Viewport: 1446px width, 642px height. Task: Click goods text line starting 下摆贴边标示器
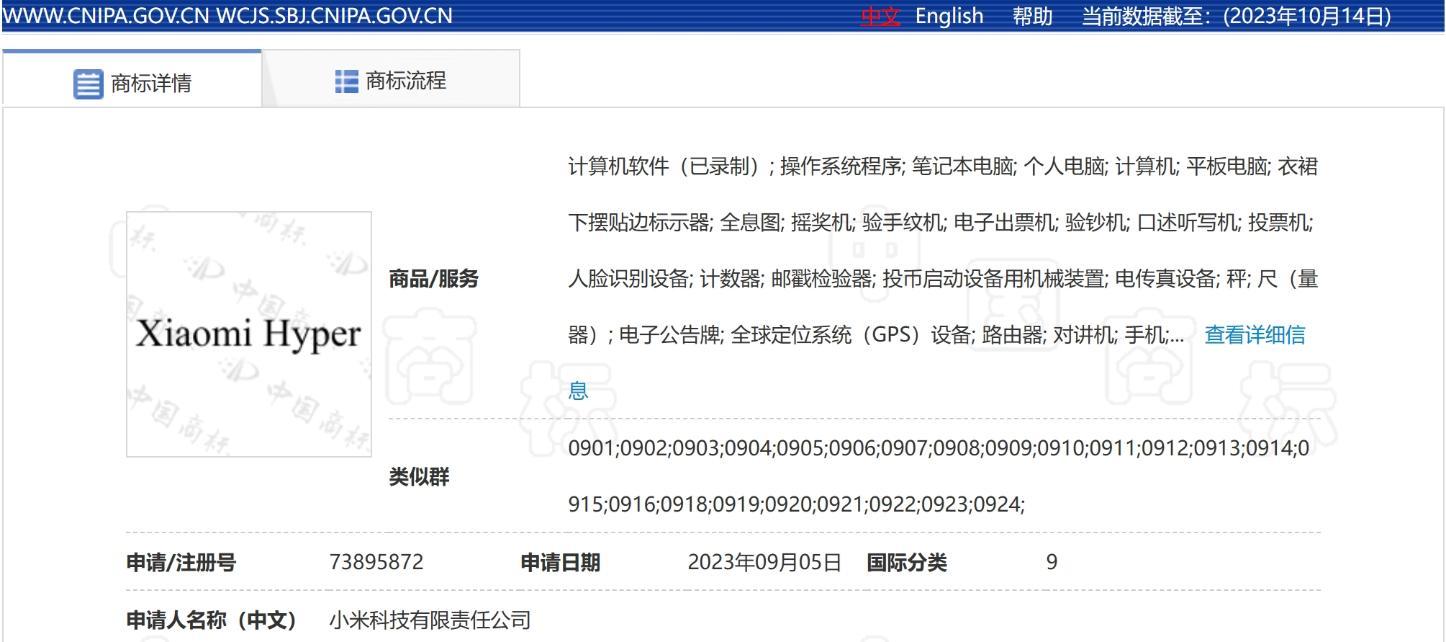[941, 223]
